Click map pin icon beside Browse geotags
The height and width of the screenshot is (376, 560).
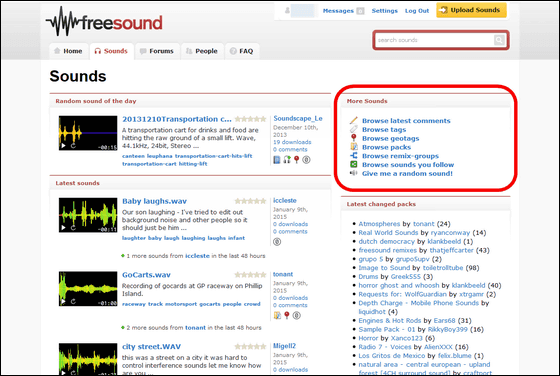pyautogui.click(x=354, y=138)
